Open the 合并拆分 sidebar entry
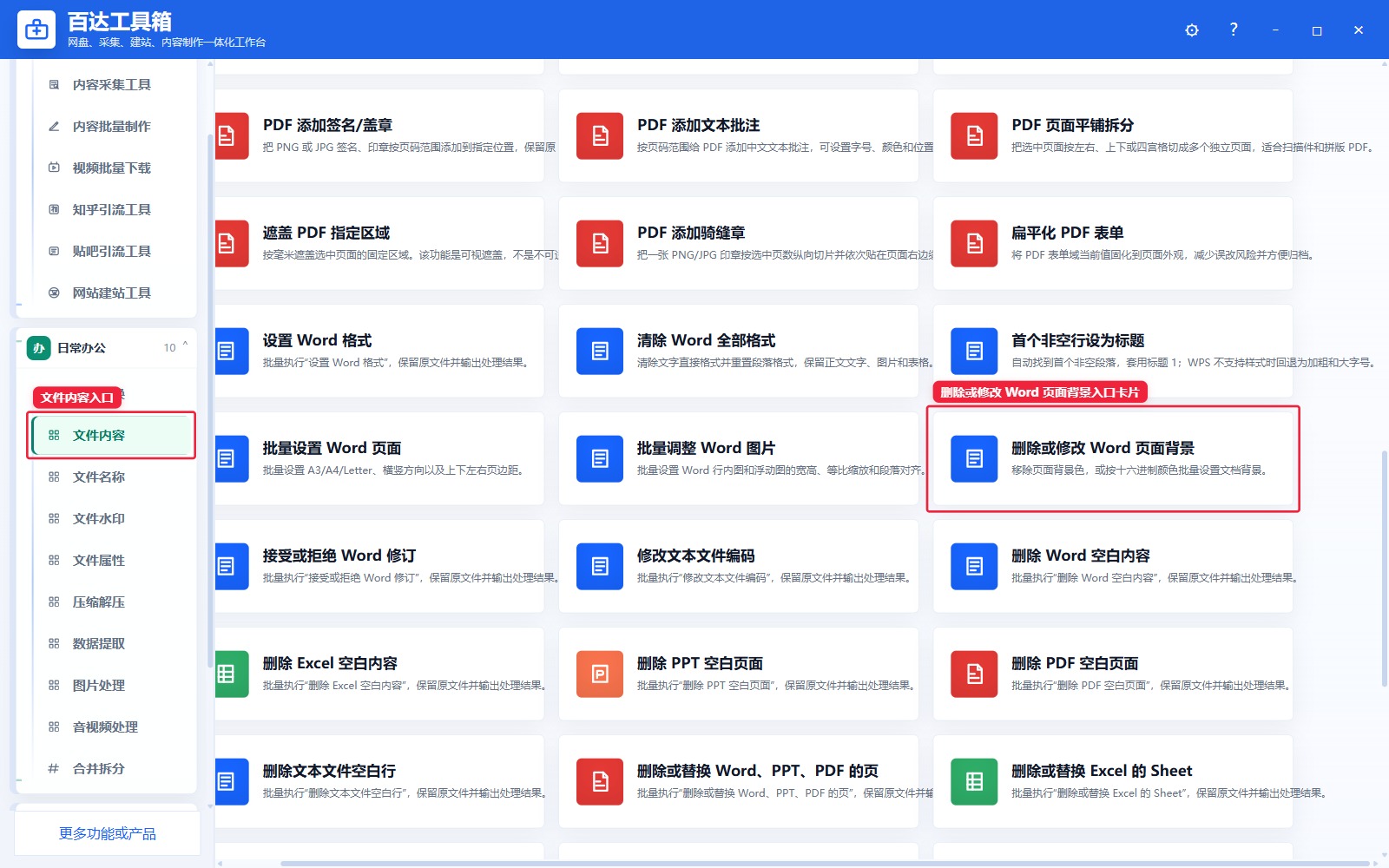The image size is (1389, 868). [x=111, y=768]
